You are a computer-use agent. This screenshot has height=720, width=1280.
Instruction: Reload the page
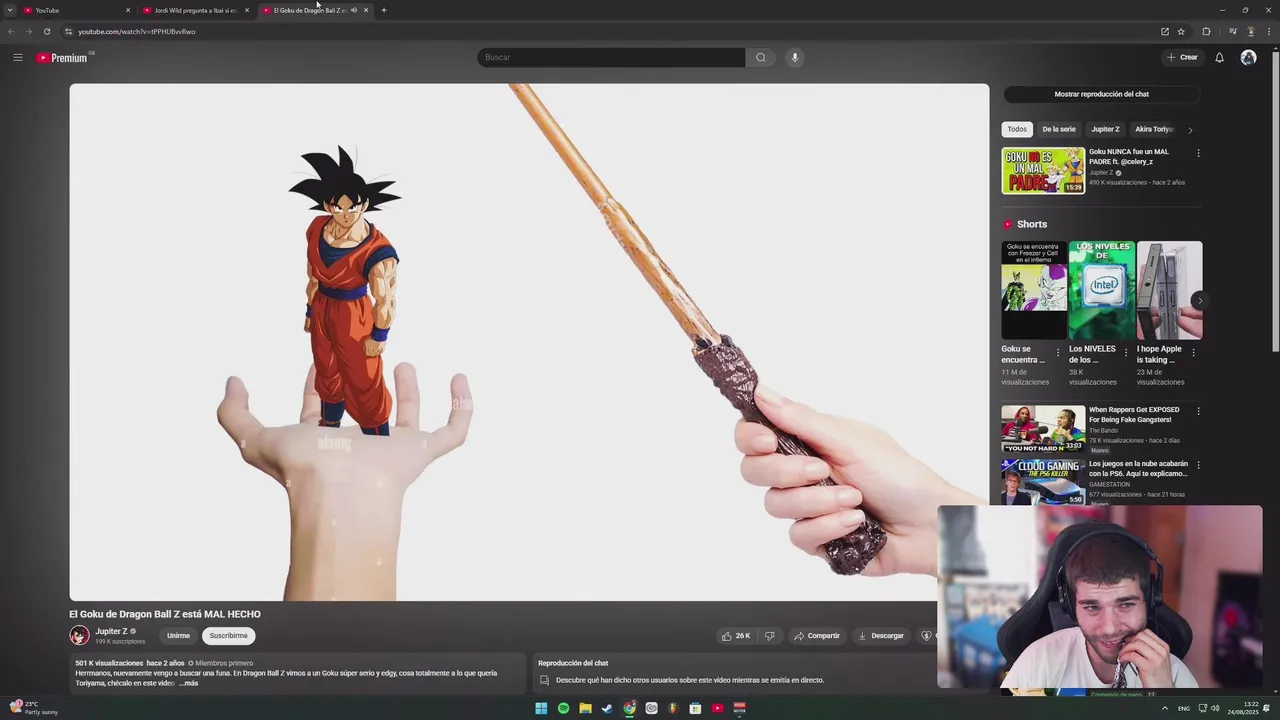(46, 31)
